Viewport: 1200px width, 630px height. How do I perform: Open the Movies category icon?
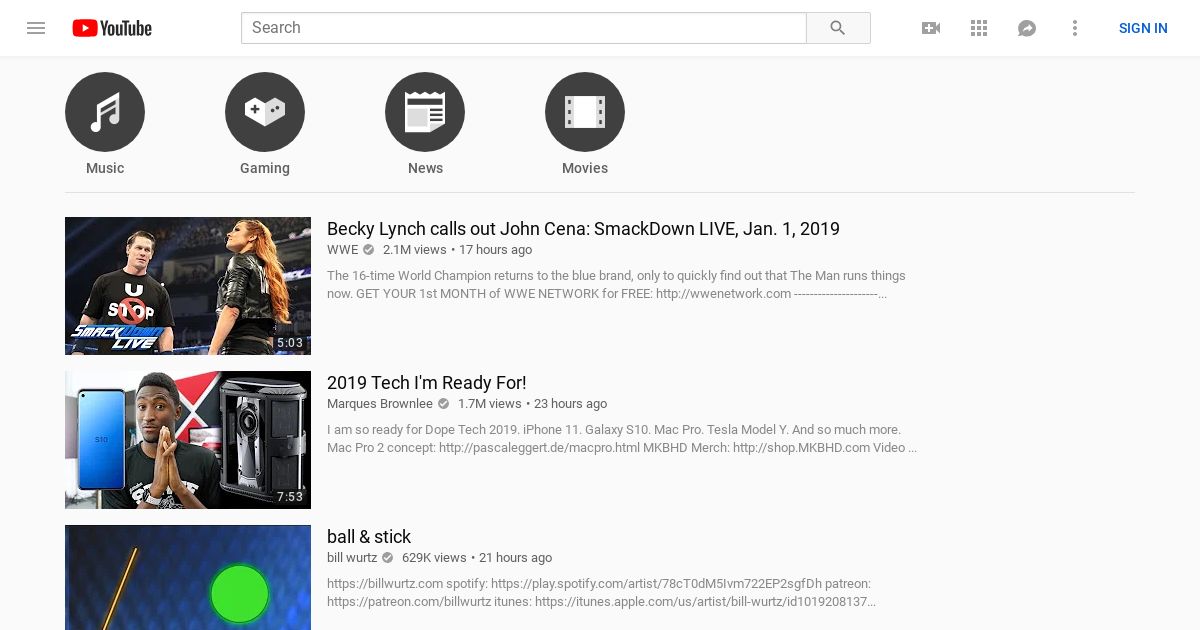coord(585,112)
